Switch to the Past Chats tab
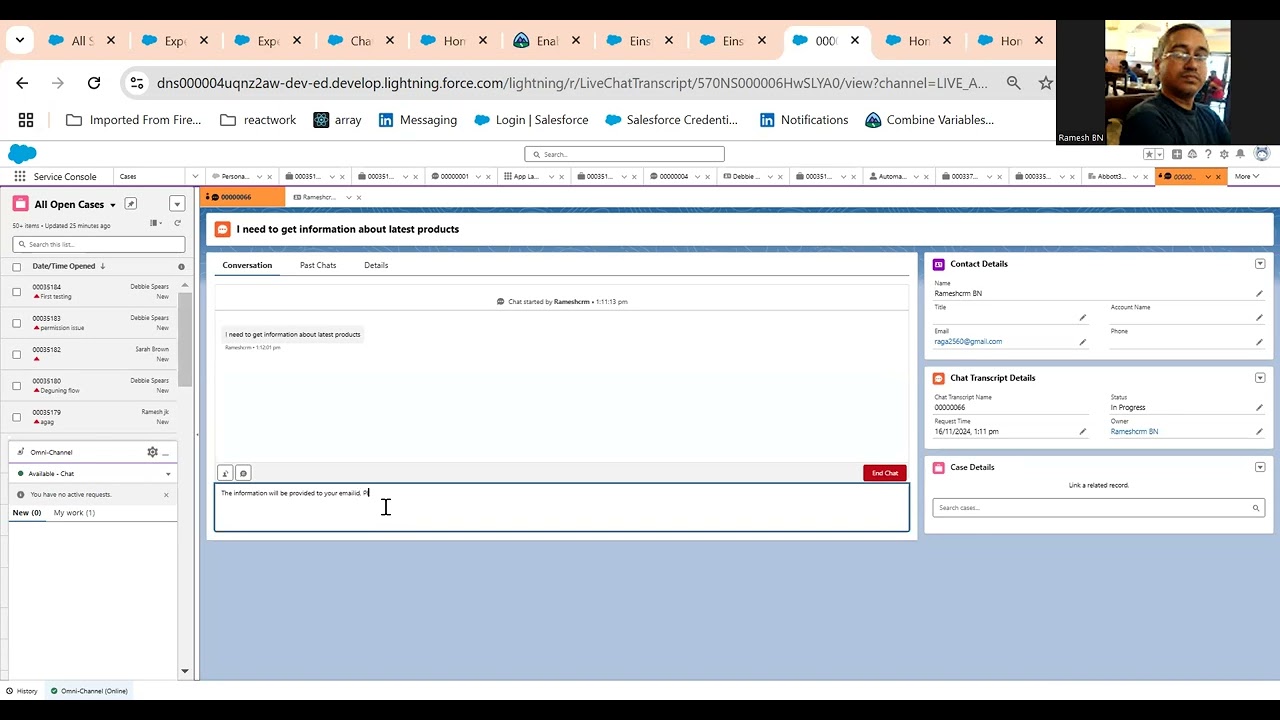This screenshot has width=1280, height=720. (x=318, y=266)
